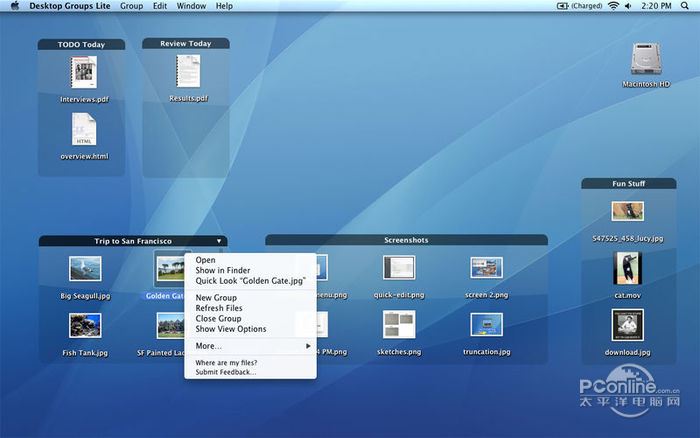
Task: Select the sketches.png thumbnail
Action: (399, 325)
